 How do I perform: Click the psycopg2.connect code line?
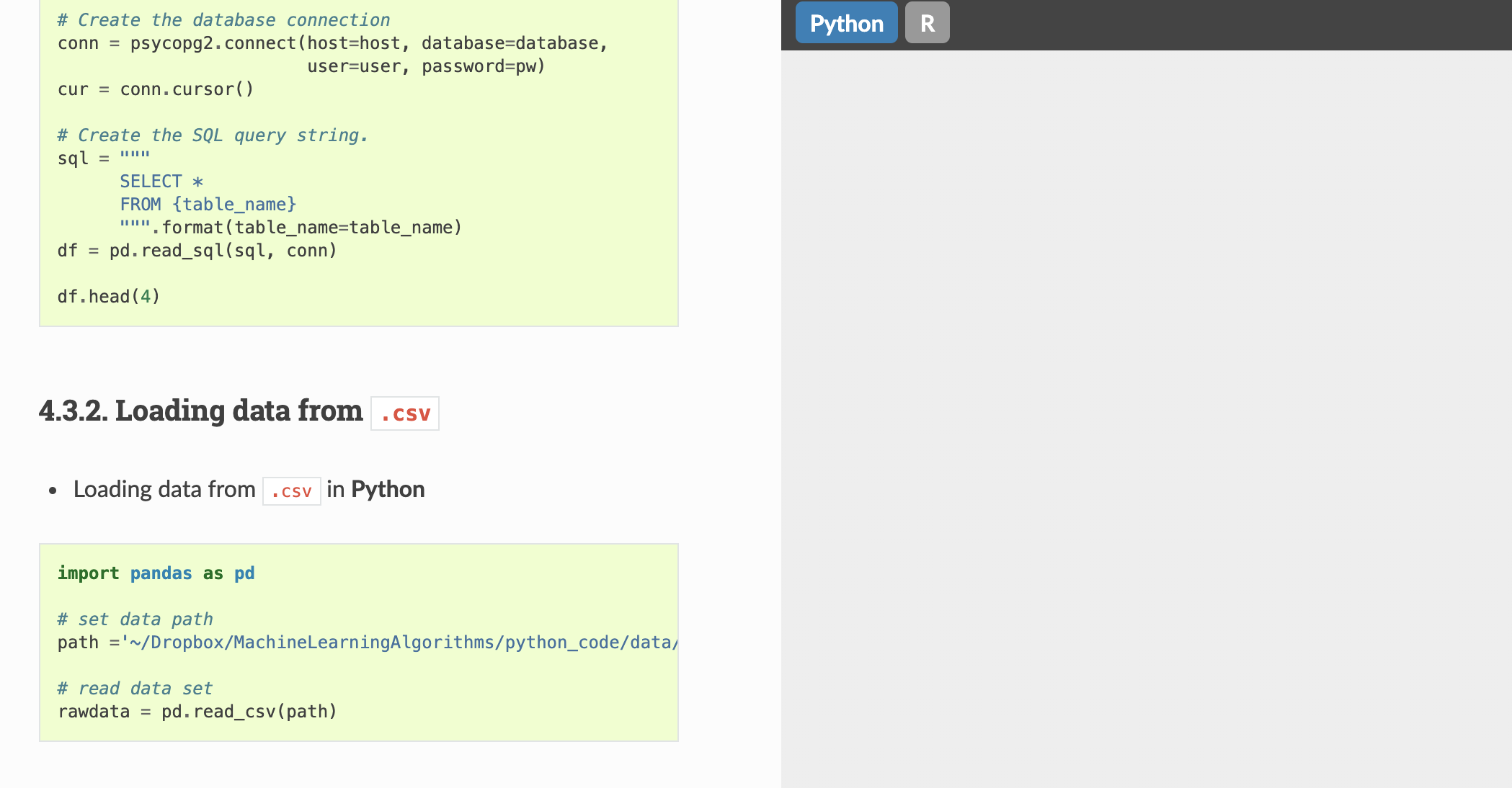[333, 43]
